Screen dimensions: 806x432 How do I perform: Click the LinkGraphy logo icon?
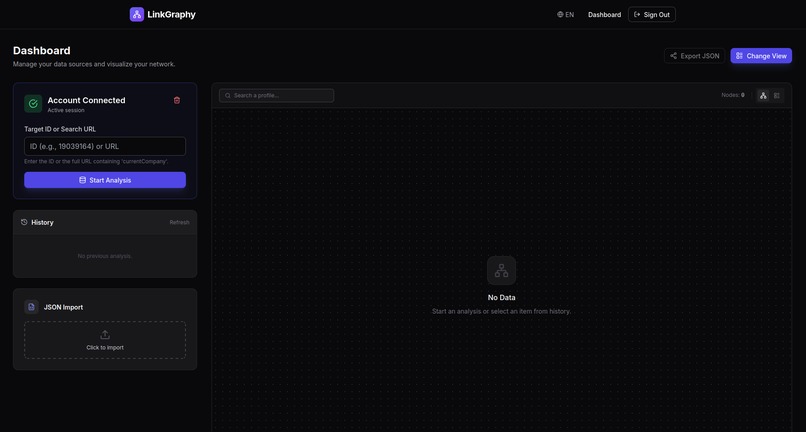pyautogui.click(x=137, y=14)
